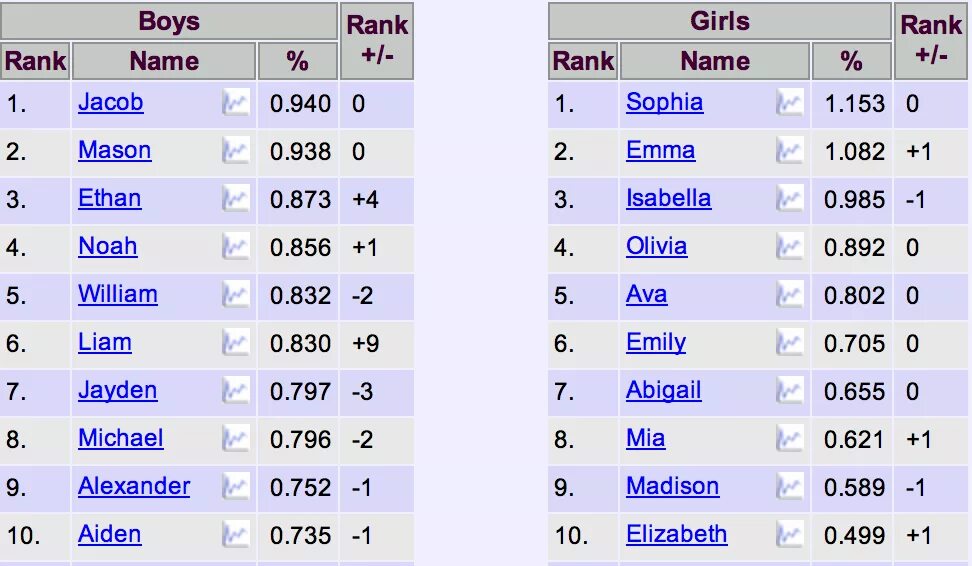Open the trend chart icon for Liam
Screen dimensions: 972x566
[x=236, y=343]
